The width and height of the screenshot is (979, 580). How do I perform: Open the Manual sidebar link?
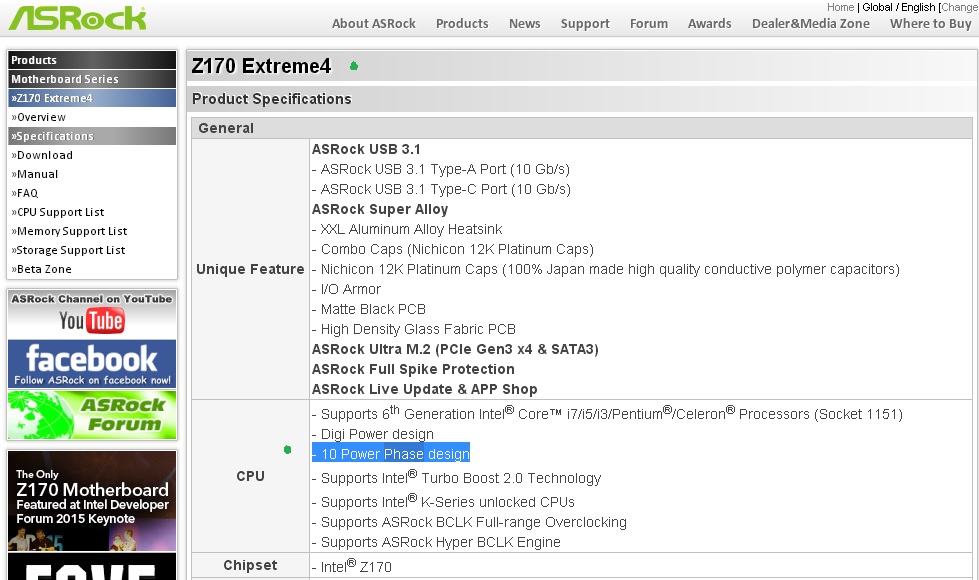click(35, 174)
